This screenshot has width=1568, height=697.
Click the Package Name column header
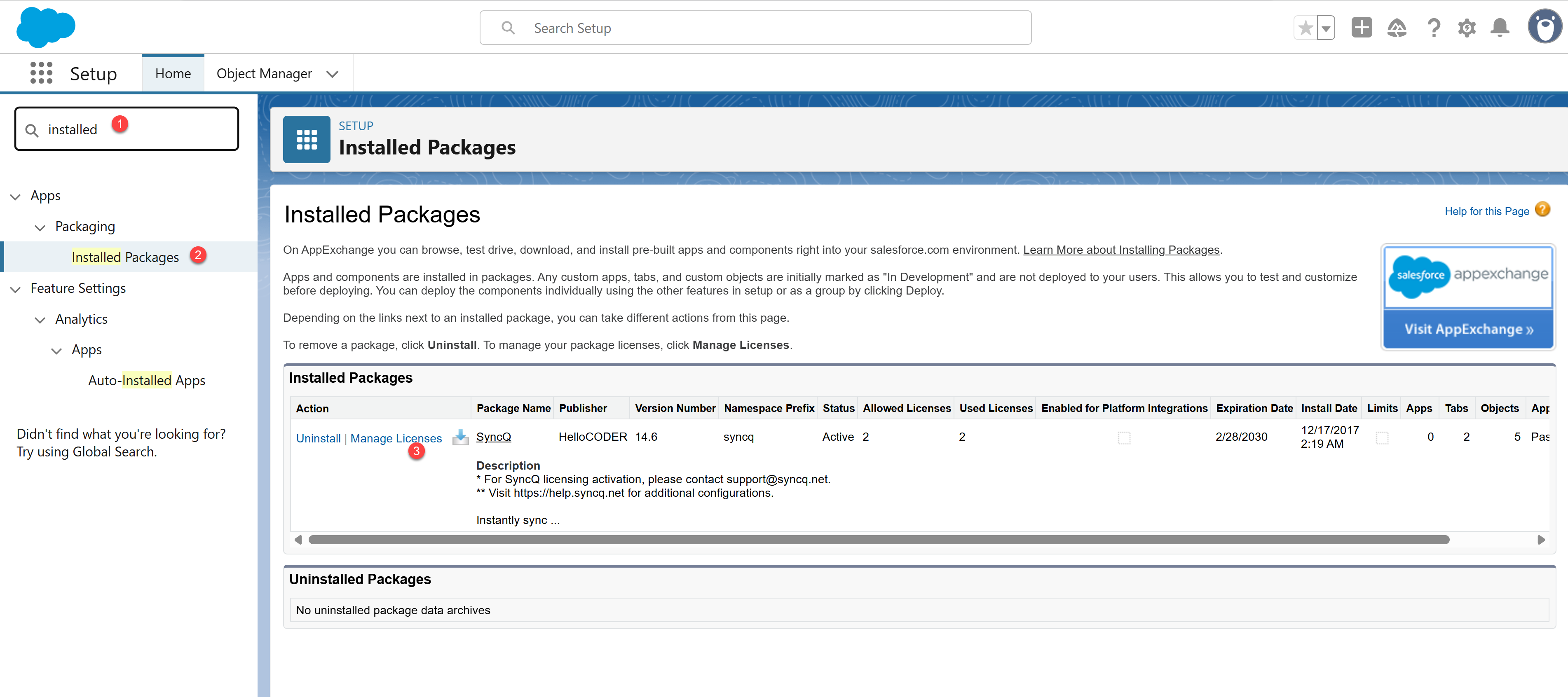pyautogui.click(x=514, y=408)
